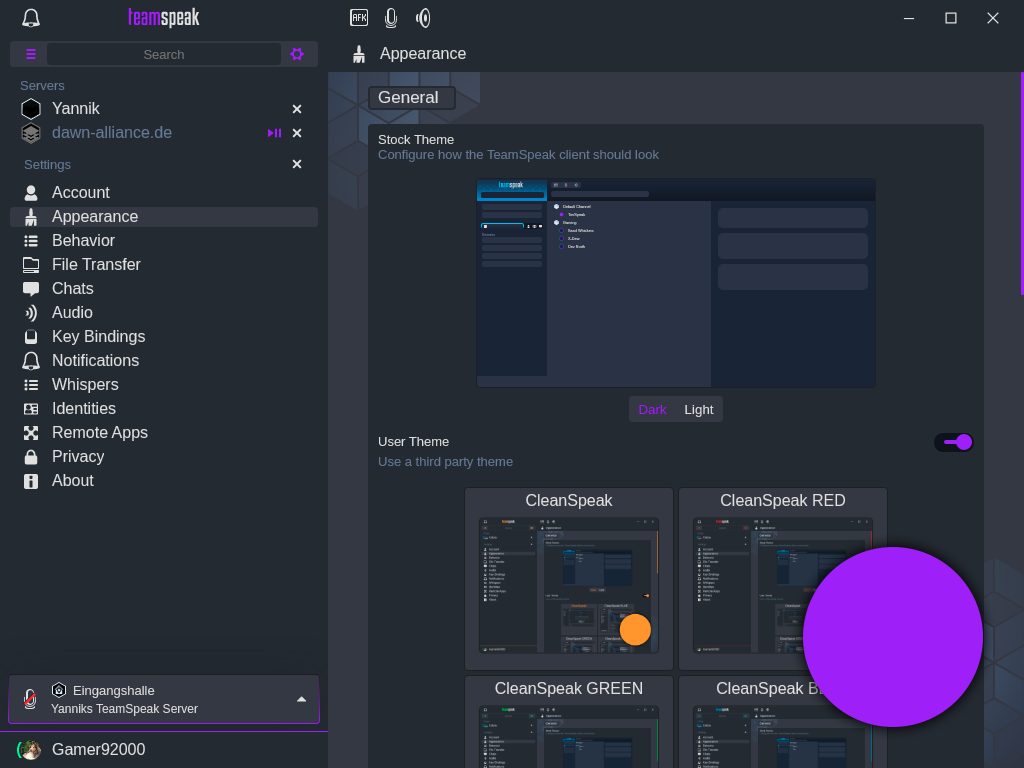Close the Yannik server connection

click(297, 109)
